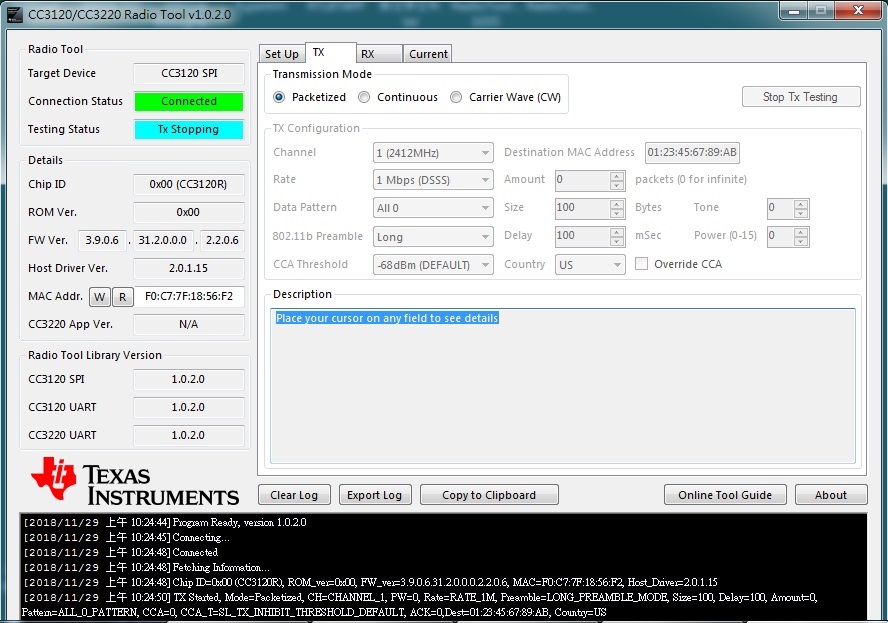Click the Radio Tool app icon in title bar
Image resolution: width=888 pixels, height=623 pixels.
pyautogui.click(x=14, y=14)
